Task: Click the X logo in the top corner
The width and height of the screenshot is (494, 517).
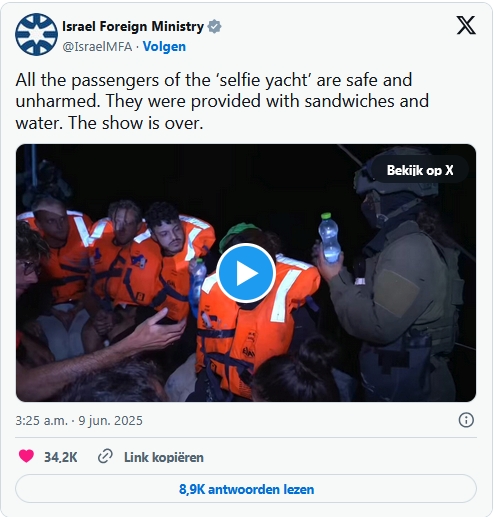Action: click(x=466, y=25)
